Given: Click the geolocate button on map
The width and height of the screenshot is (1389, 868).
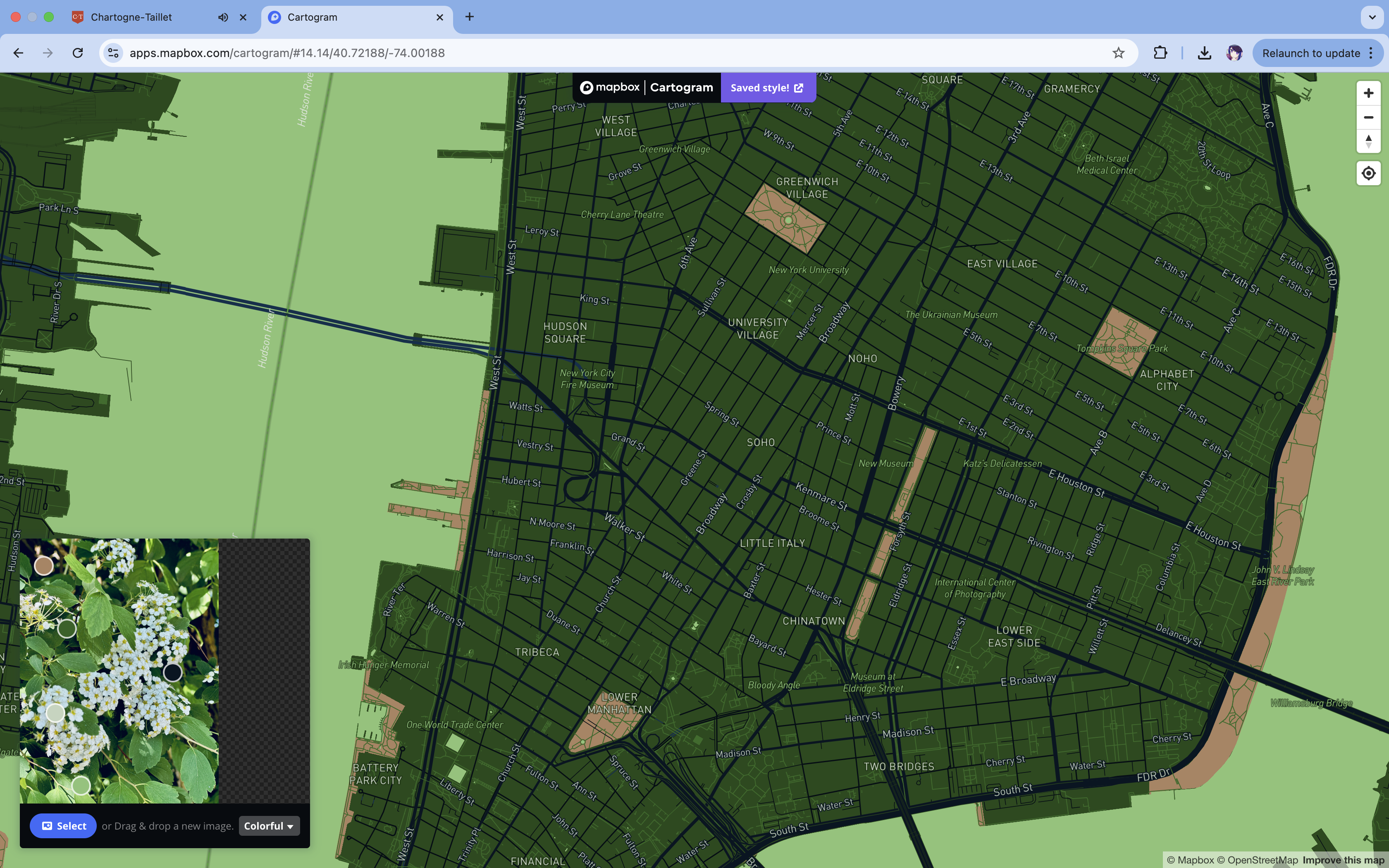Looking at the screenshot, I should click(x=1368, y=173).
